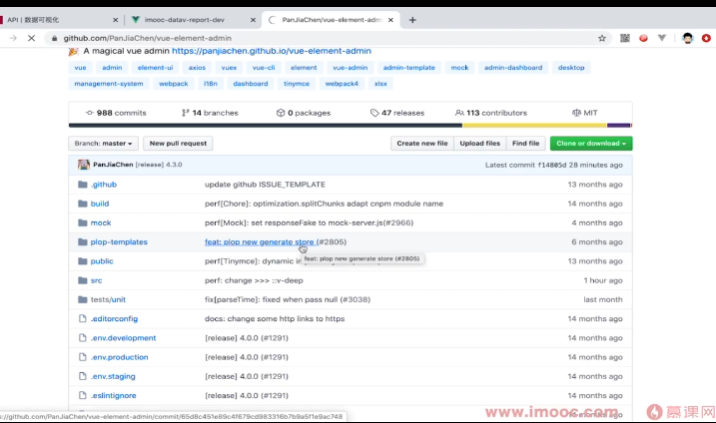Click the lock icon in the address bar
Image resolution: width=716 pixels, height=423 pixels.
54,38
